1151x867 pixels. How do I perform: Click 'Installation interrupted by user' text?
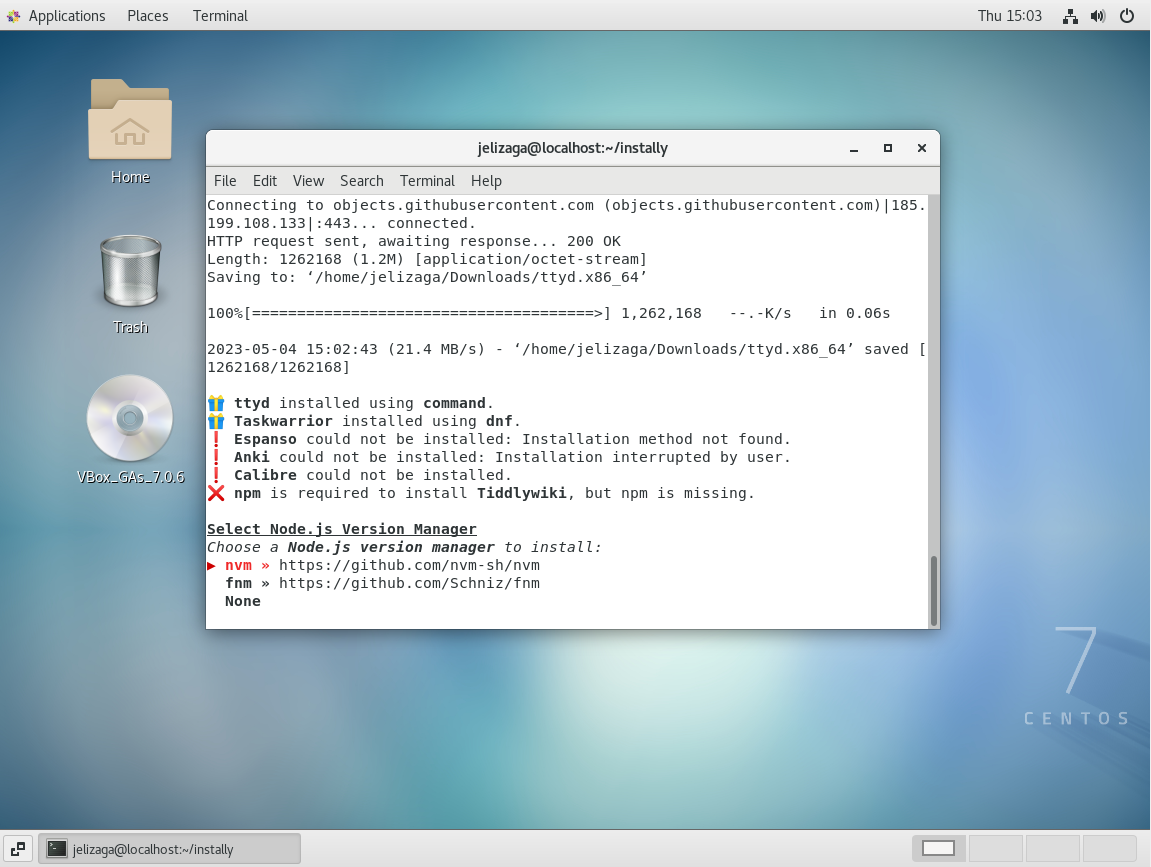coord(642,457)
